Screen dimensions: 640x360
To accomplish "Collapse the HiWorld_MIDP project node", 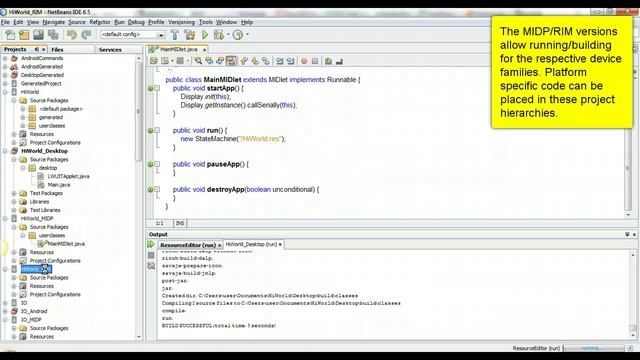I will tap(5, 218).
